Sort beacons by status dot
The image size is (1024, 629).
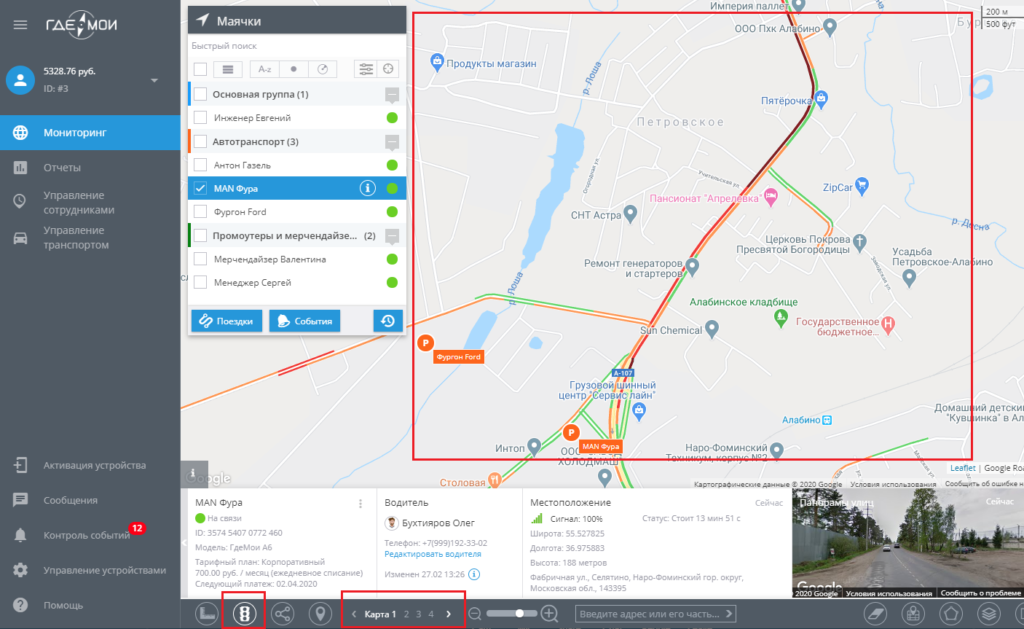pyautogui.click(x=294, y=69)
